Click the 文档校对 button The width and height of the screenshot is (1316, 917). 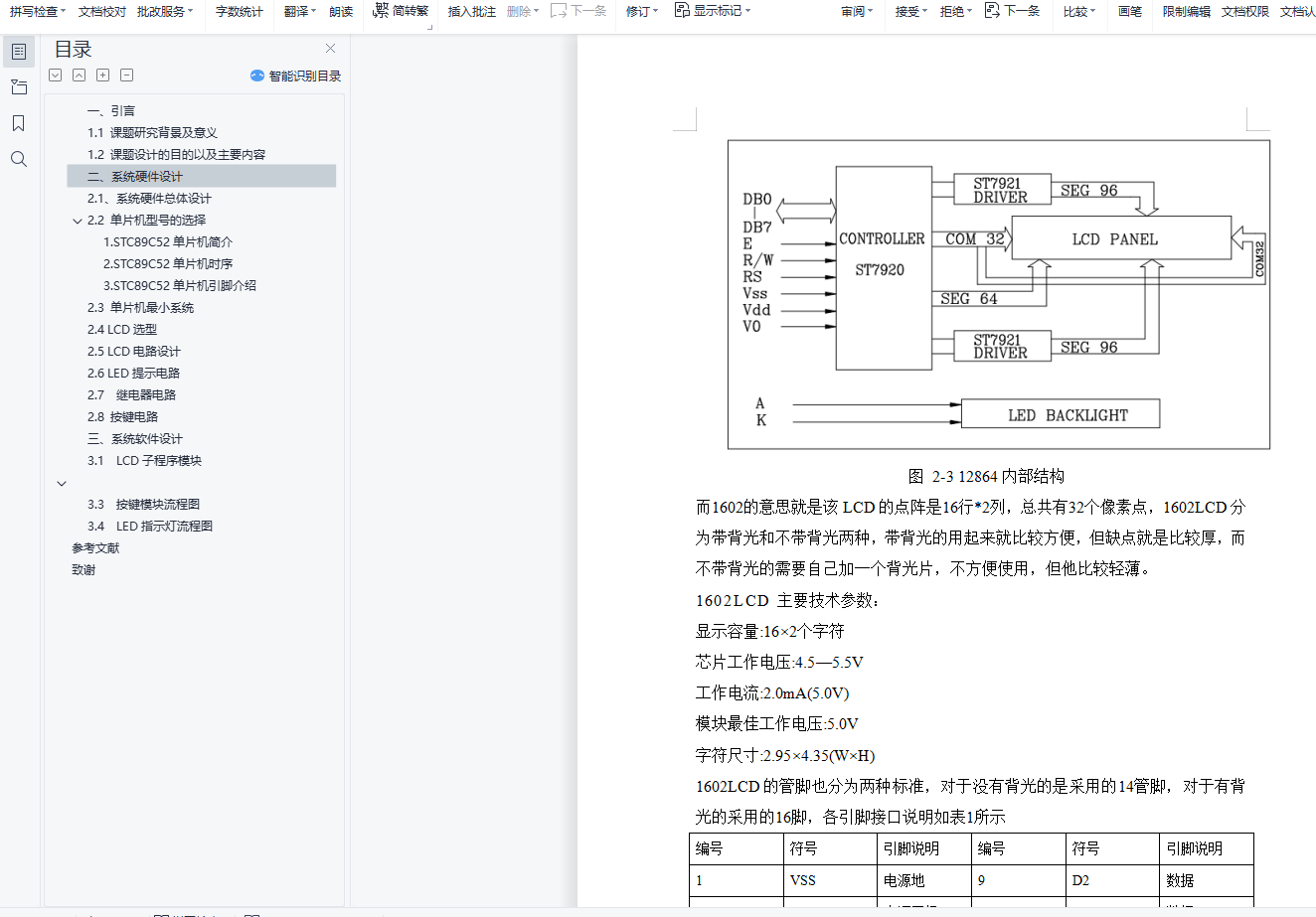click(x=102, y=12)
